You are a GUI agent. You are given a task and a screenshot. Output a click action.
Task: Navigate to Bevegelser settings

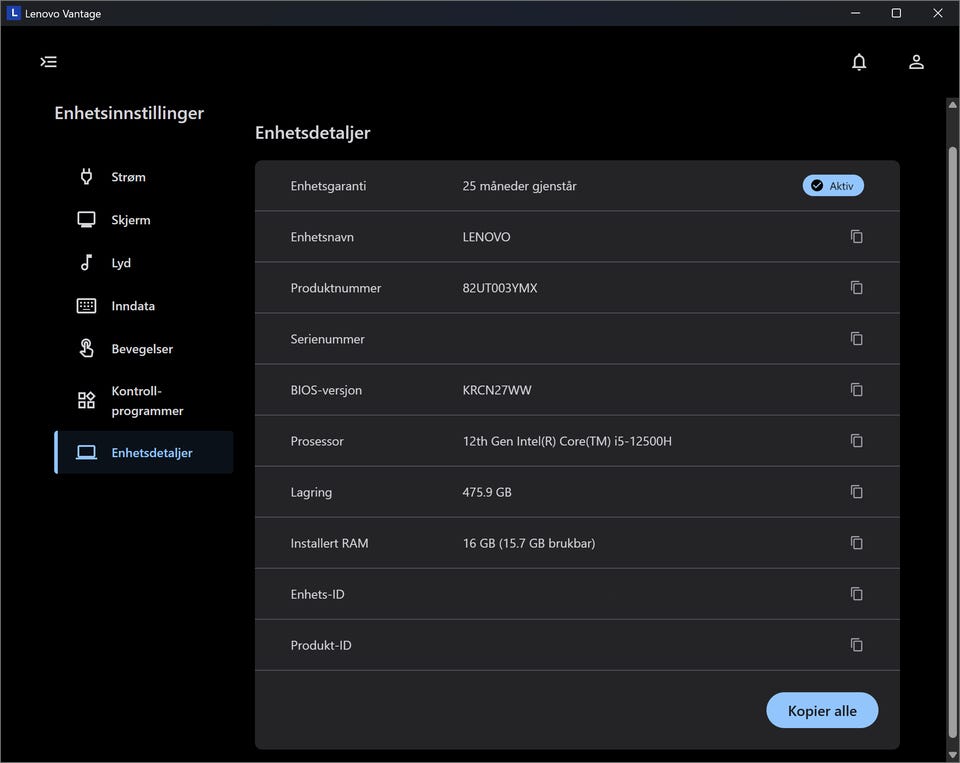tap(141, 349)
